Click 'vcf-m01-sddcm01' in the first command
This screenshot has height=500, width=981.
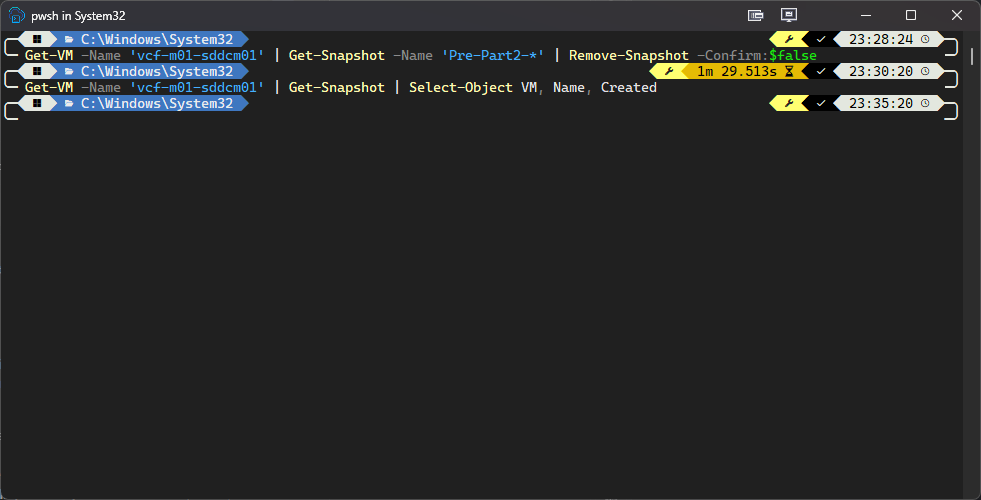197,56
